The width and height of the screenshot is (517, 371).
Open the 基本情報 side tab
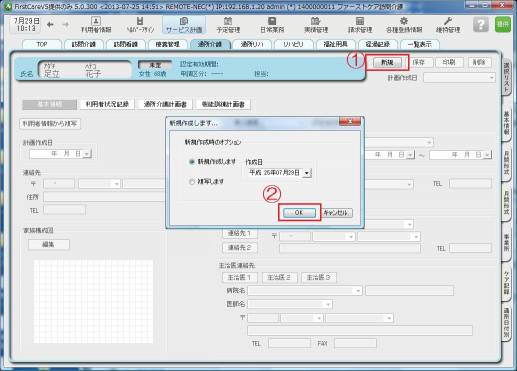[x=506, y=123]
